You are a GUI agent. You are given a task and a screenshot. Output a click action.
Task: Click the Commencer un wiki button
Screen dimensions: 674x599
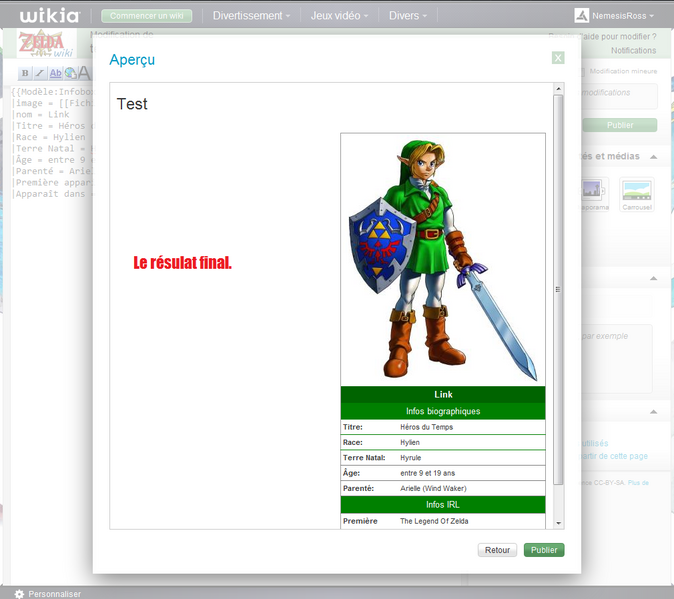tap(147, 16)
